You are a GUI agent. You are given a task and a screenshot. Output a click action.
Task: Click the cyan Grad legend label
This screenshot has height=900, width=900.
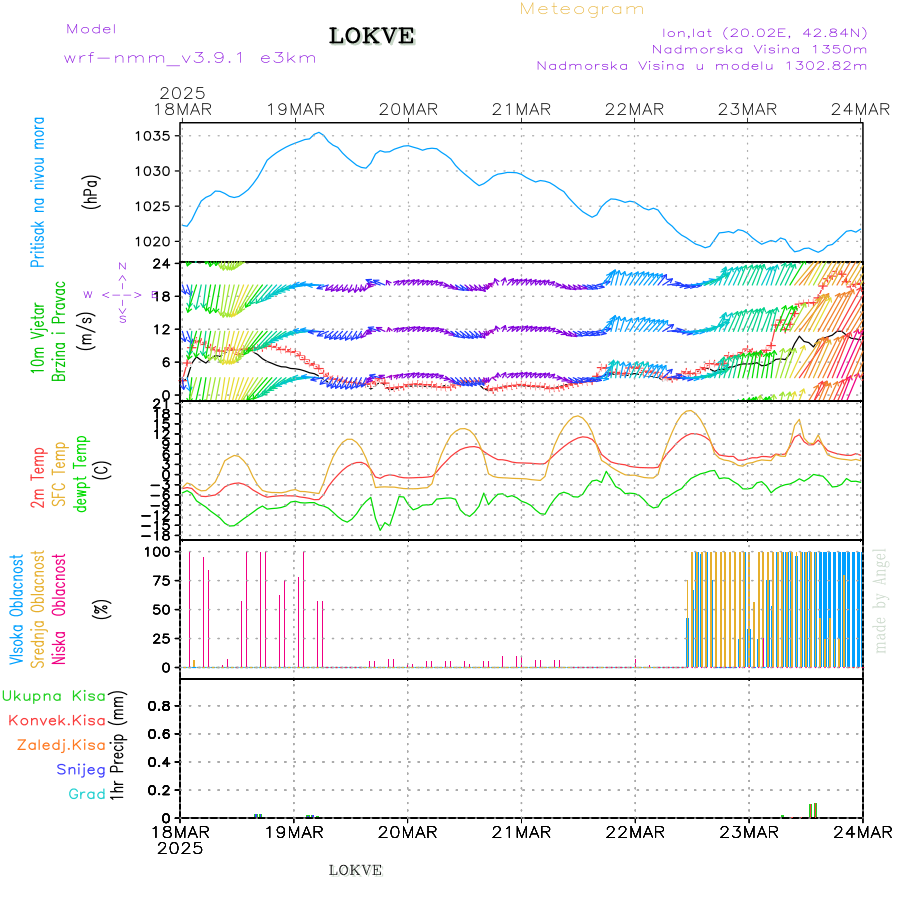tap(87, 794)
